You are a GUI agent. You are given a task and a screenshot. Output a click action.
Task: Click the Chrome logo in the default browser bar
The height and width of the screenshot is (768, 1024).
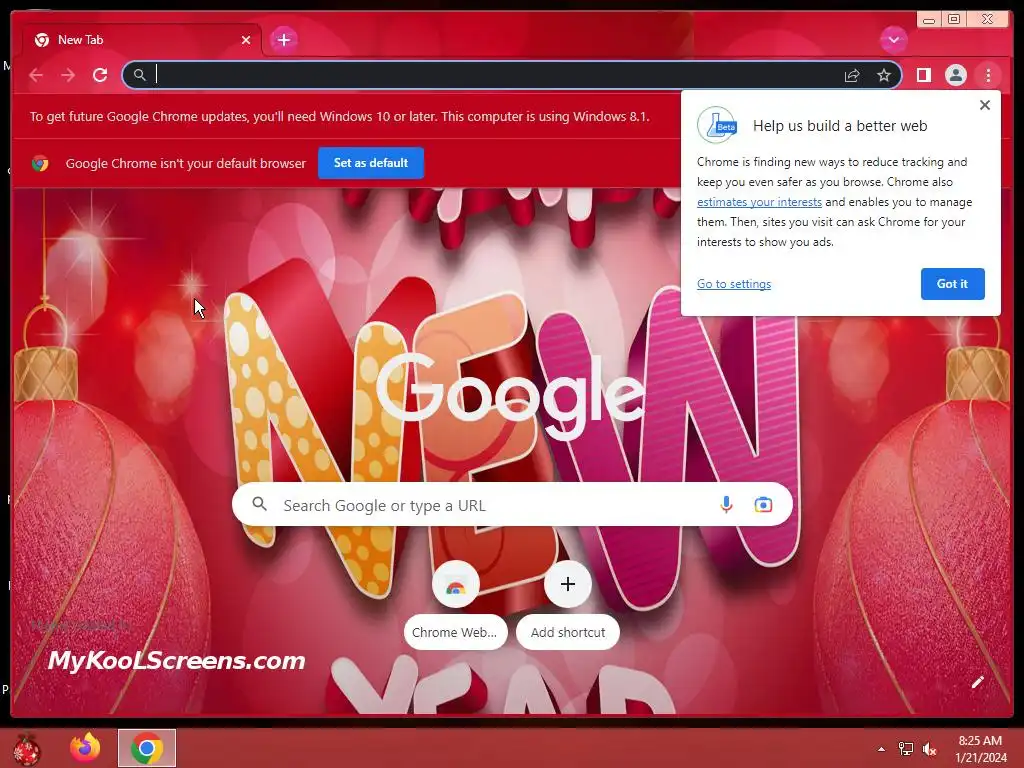point(40,163)
